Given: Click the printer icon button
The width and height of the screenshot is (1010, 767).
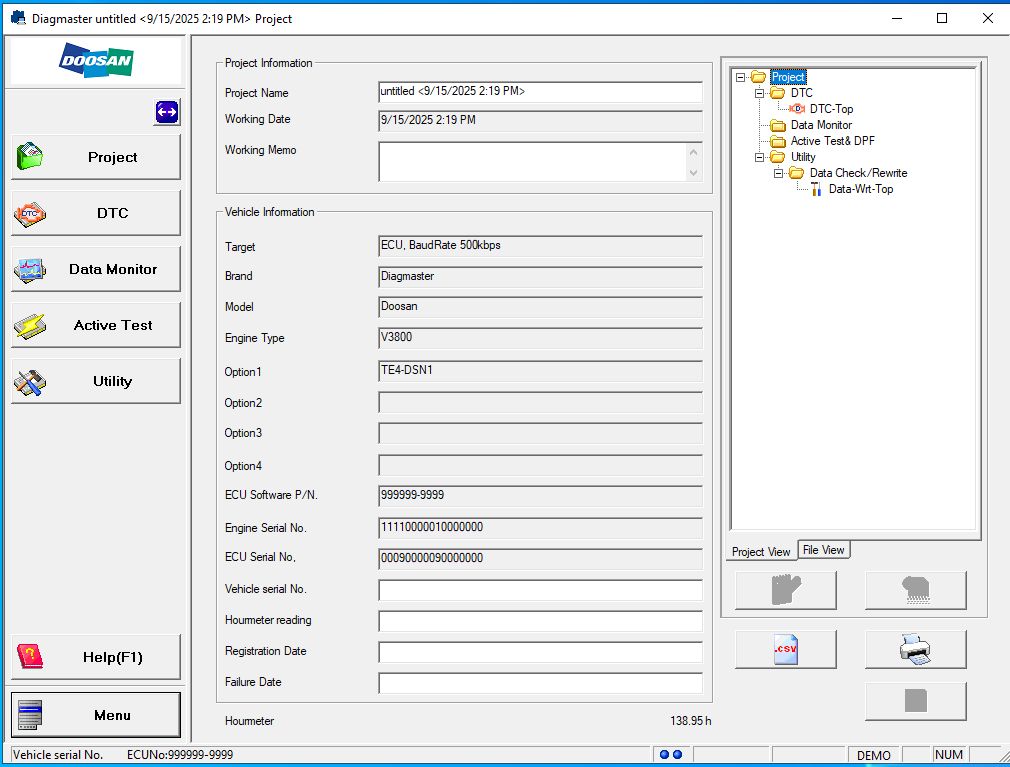Looking at the screenshot, I should coord(915,649).
